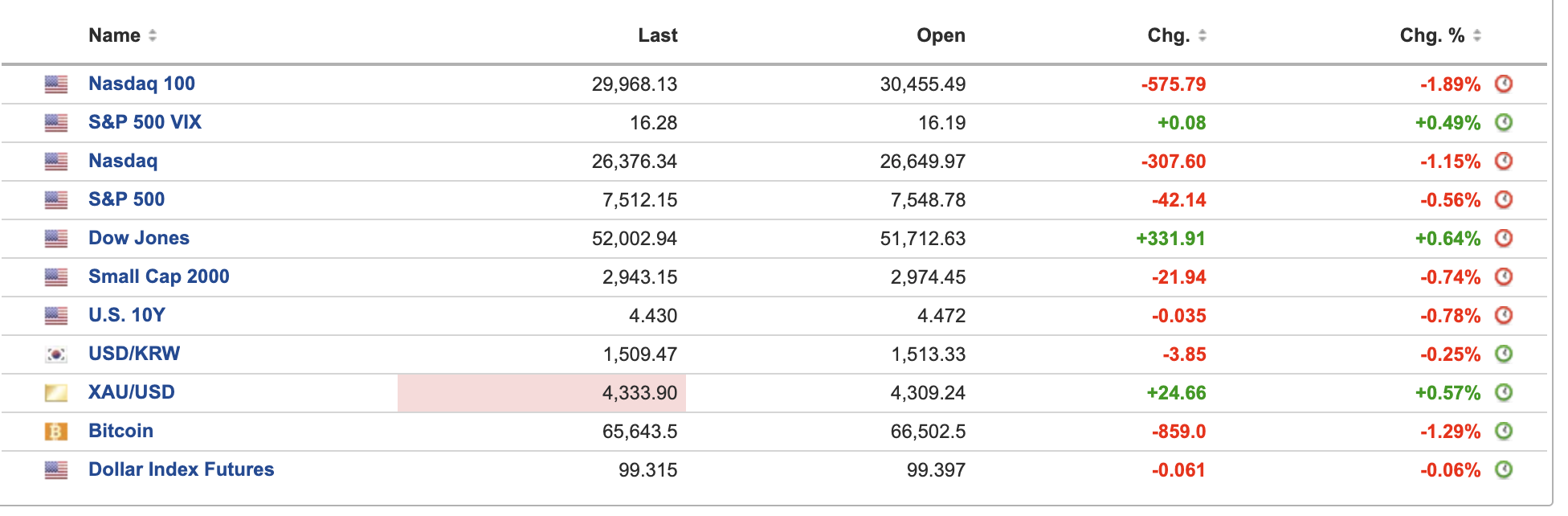Open the Small Cap 2000 link
1568x516 pixels.
pyautogui.click(x=159, y=276)
